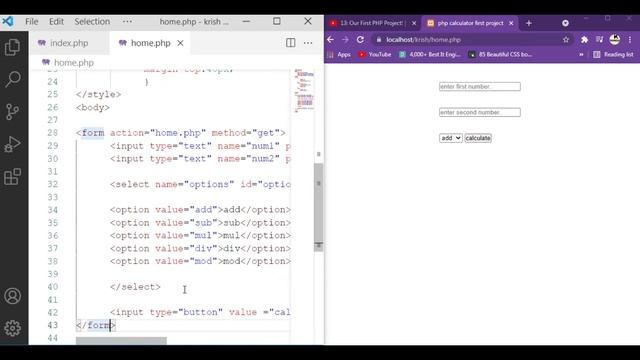
Task: Open a new Chrome tab
Action: [529, 23]
